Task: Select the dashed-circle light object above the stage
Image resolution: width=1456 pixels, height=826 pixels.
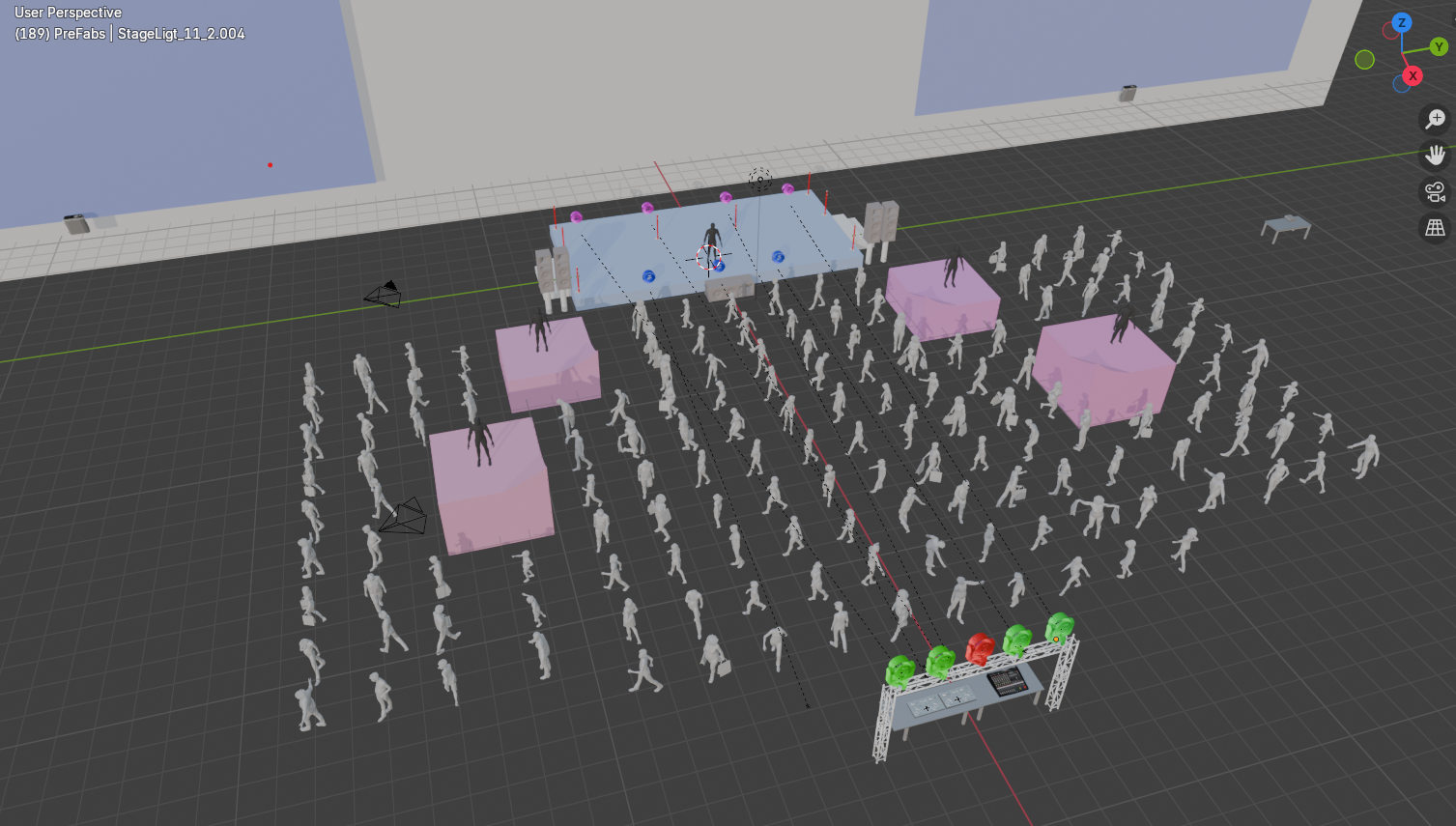Action: (x=760, y=179)
